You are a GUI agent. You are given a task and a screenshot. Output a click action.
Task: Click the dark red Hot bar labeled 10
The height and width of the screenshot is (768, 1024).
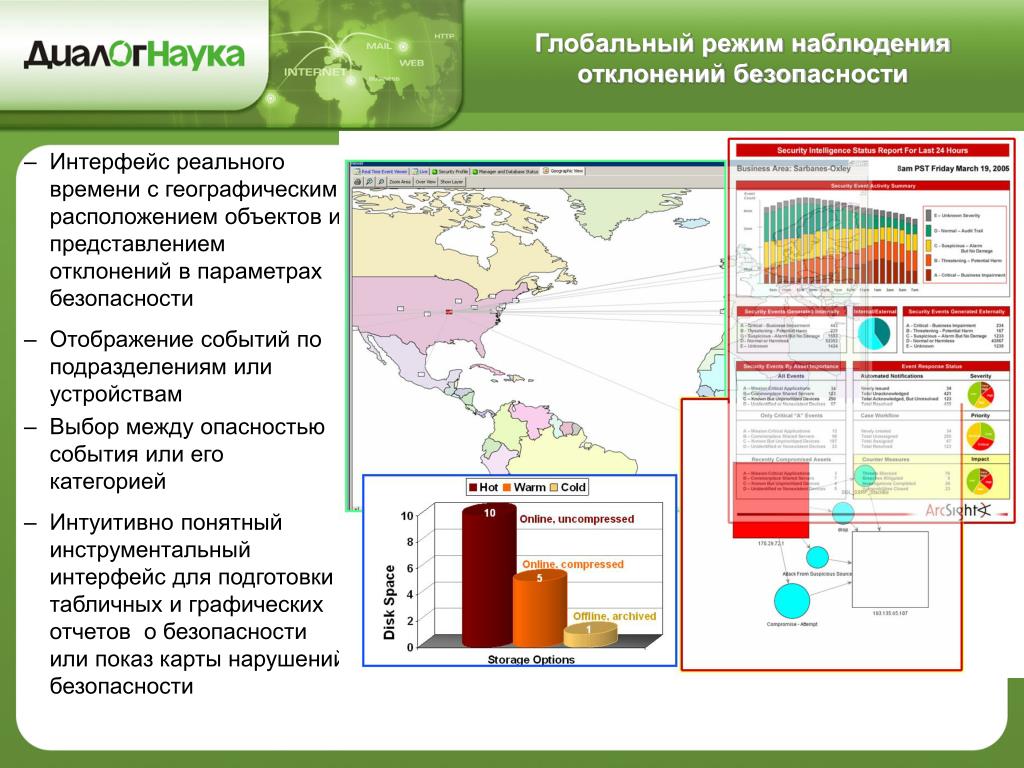tap(488, 576)
